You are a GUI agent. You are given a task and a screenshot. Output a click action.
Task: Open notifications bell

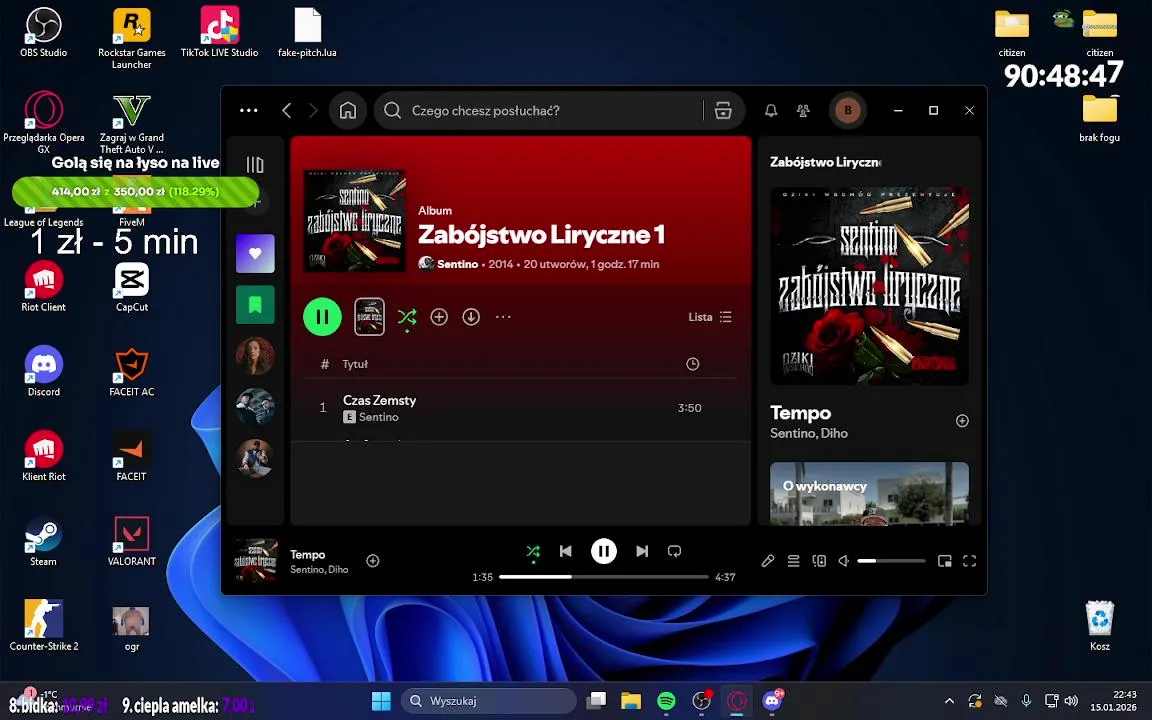(771, 110)
